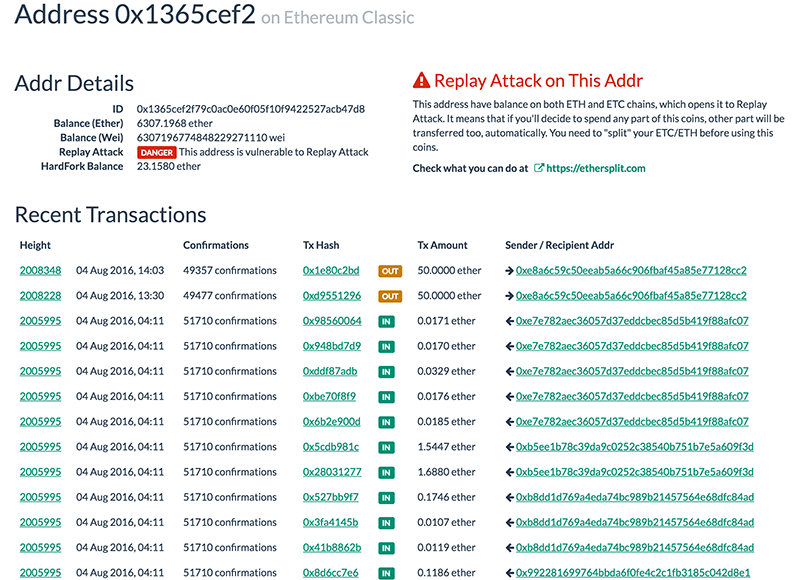The image size is (800, 580).
Task: Click the IN badge next to 0x8d6cc7e6
Action: (x=386, y=573)
